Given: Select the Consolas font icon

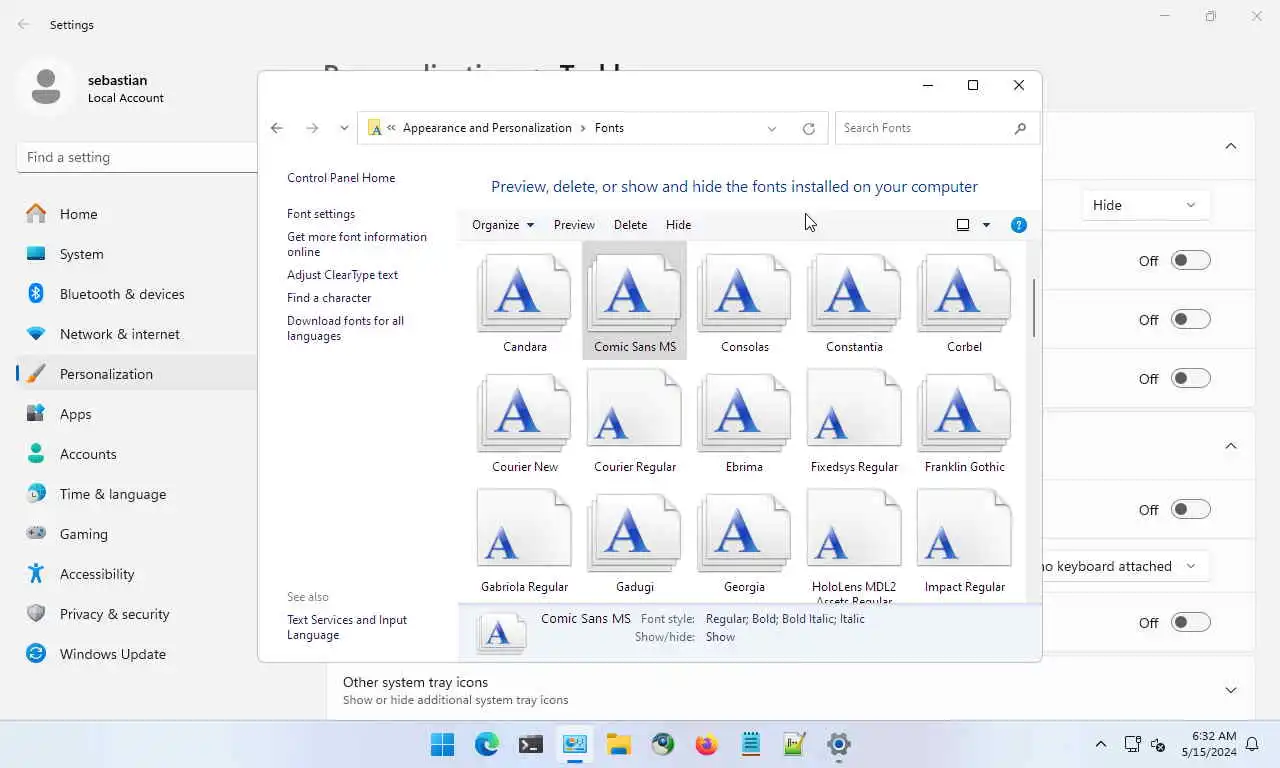Looking at the screenshot, I should [x=744, y=292].
